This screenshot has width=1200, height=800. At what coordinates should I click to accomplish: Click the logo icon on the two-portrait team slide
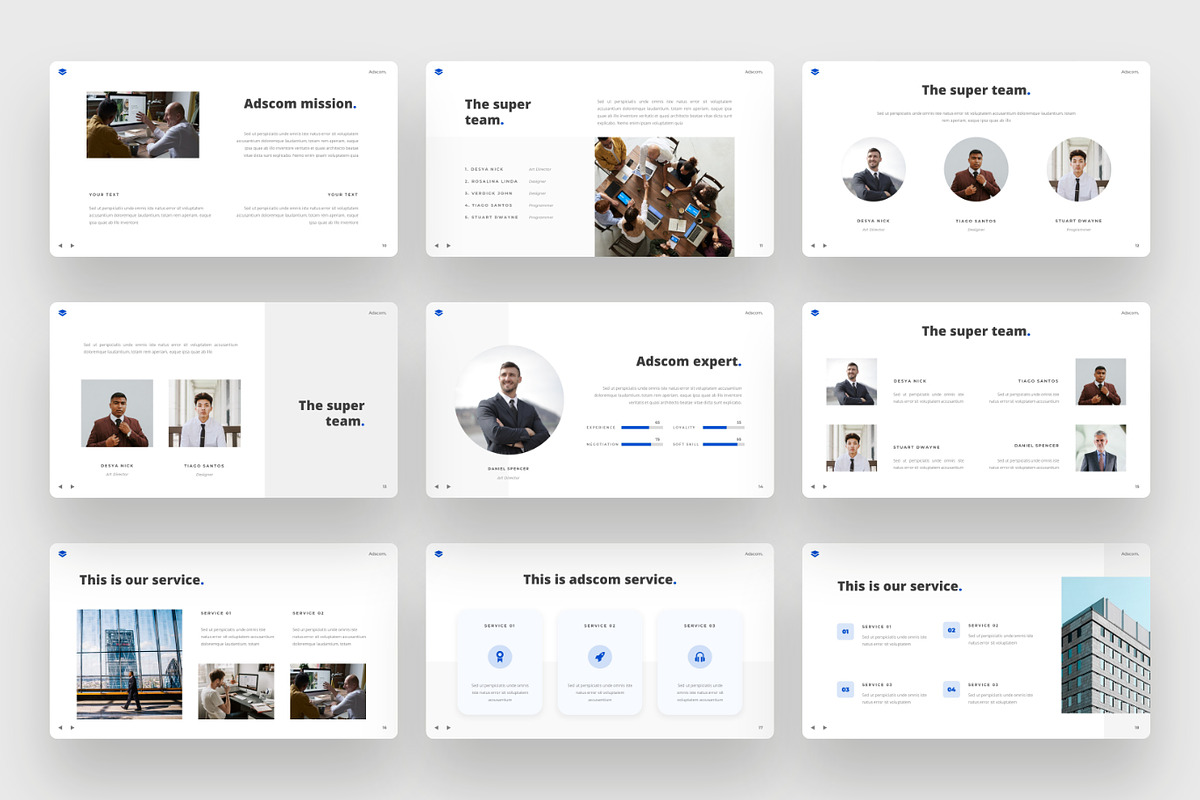(62, 313)
